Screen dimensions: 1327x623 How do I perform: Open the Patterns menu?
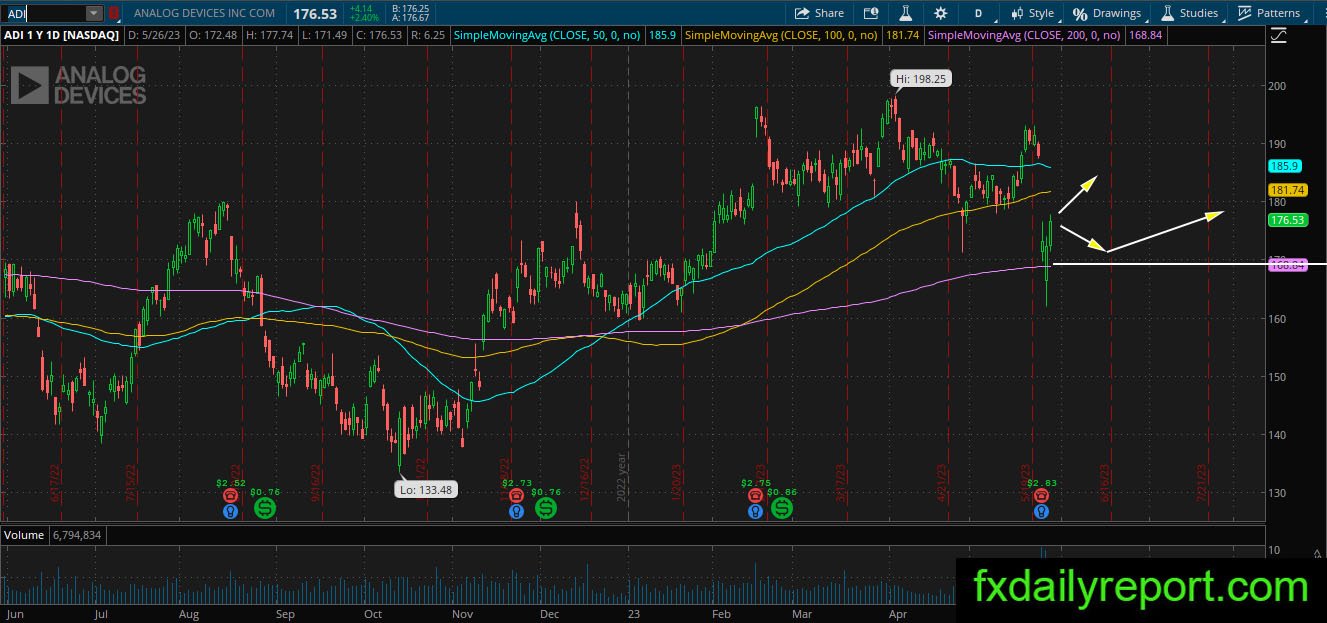1269,13
